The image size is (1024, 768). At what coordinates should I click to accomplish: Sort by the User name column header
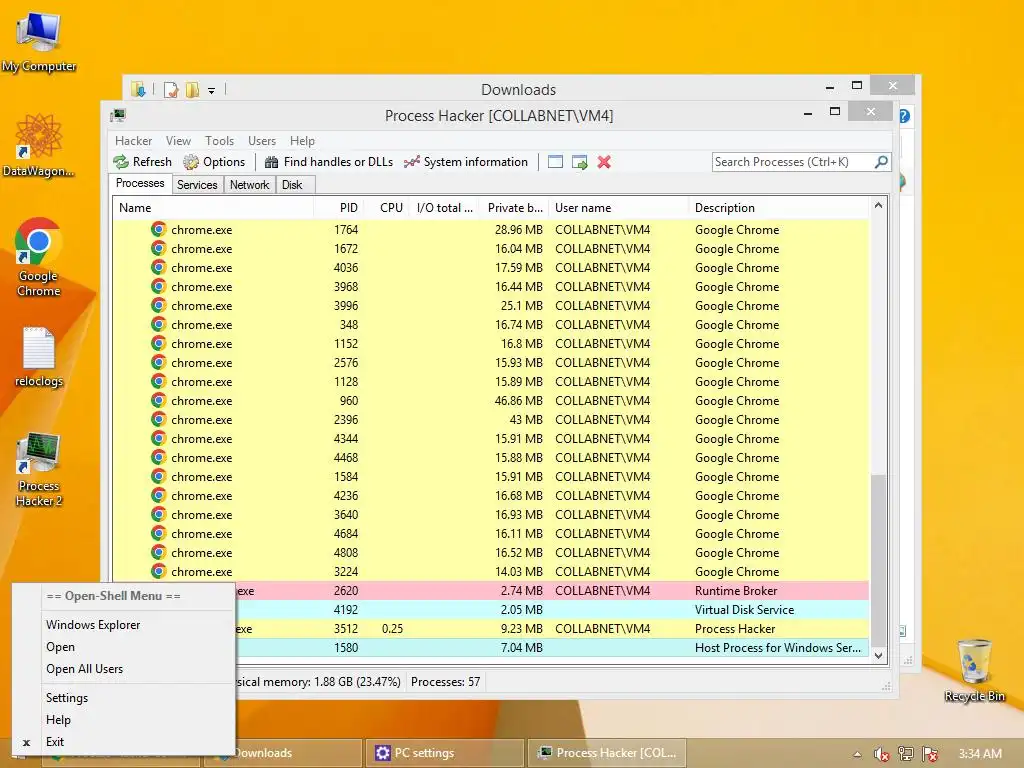(x=618, y=208)
